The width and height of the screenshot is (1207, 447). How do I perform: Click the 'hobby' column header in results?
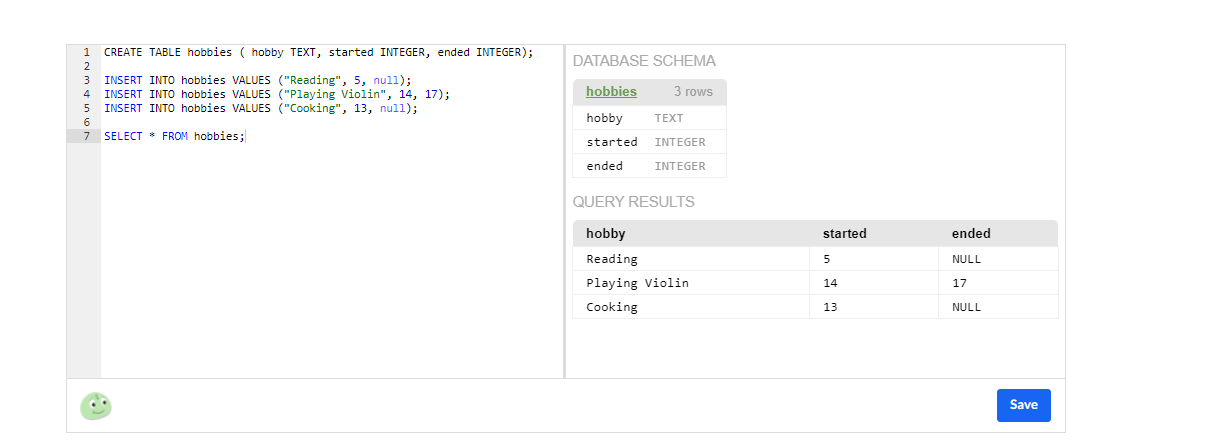pyautogui.click(x=606, y=234)
